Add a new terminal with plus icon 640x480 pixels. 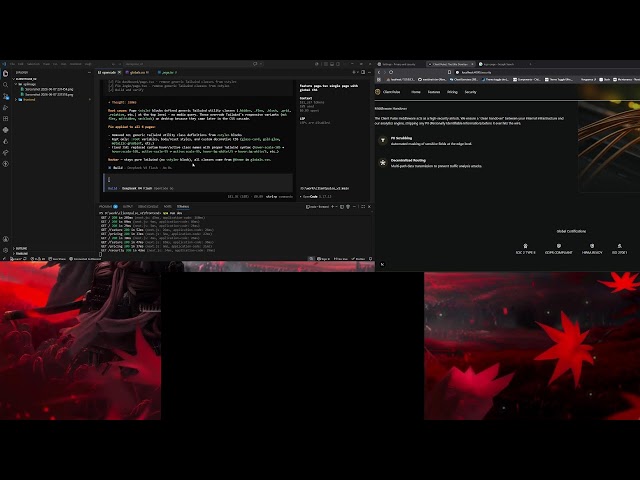click(332, 207)
